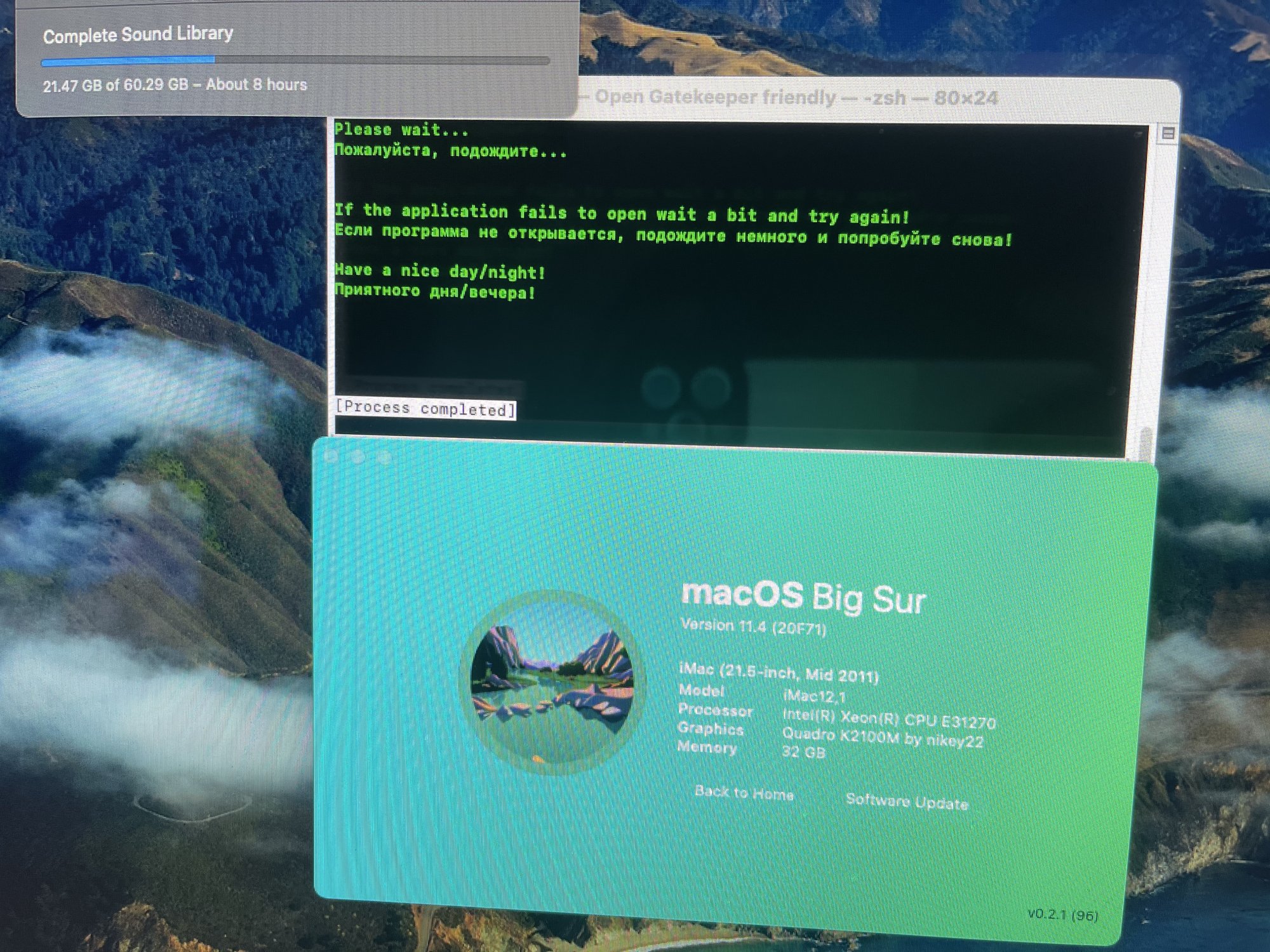Click the '21.47 GB of 60.29 GB' status text
This screenshot has width=1270, height=952.
tap(116, 85)
